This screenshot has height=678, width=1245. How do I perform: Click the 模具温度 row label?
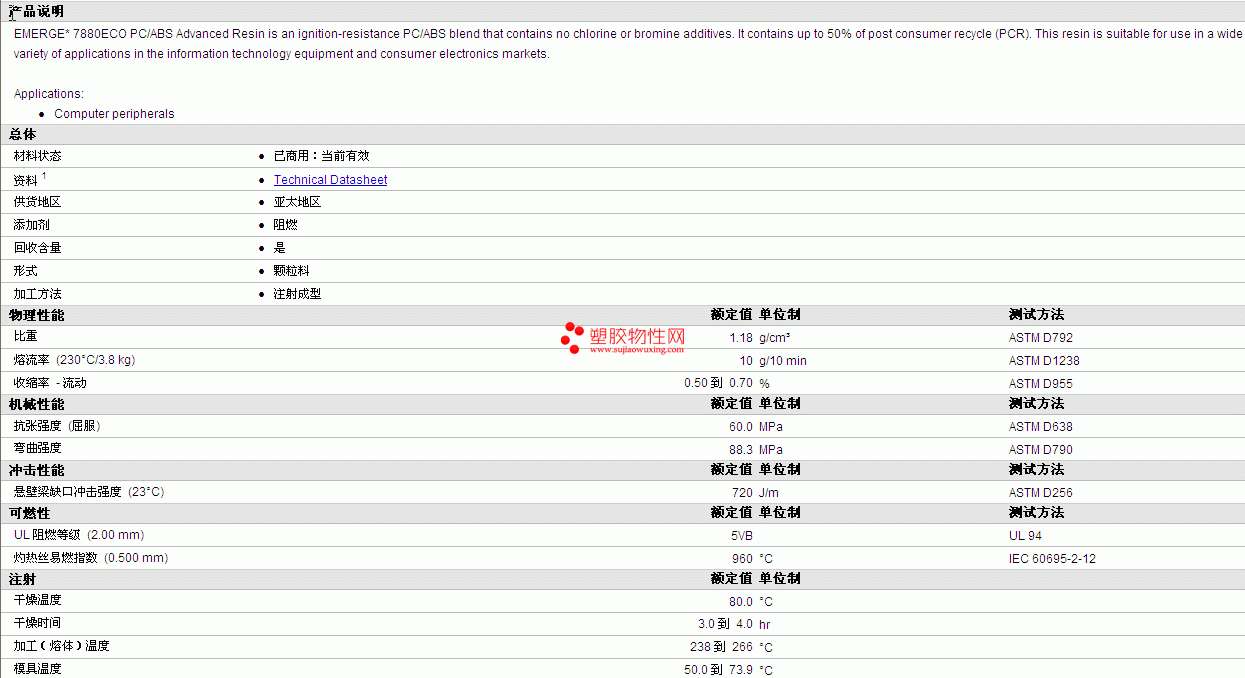37,669
